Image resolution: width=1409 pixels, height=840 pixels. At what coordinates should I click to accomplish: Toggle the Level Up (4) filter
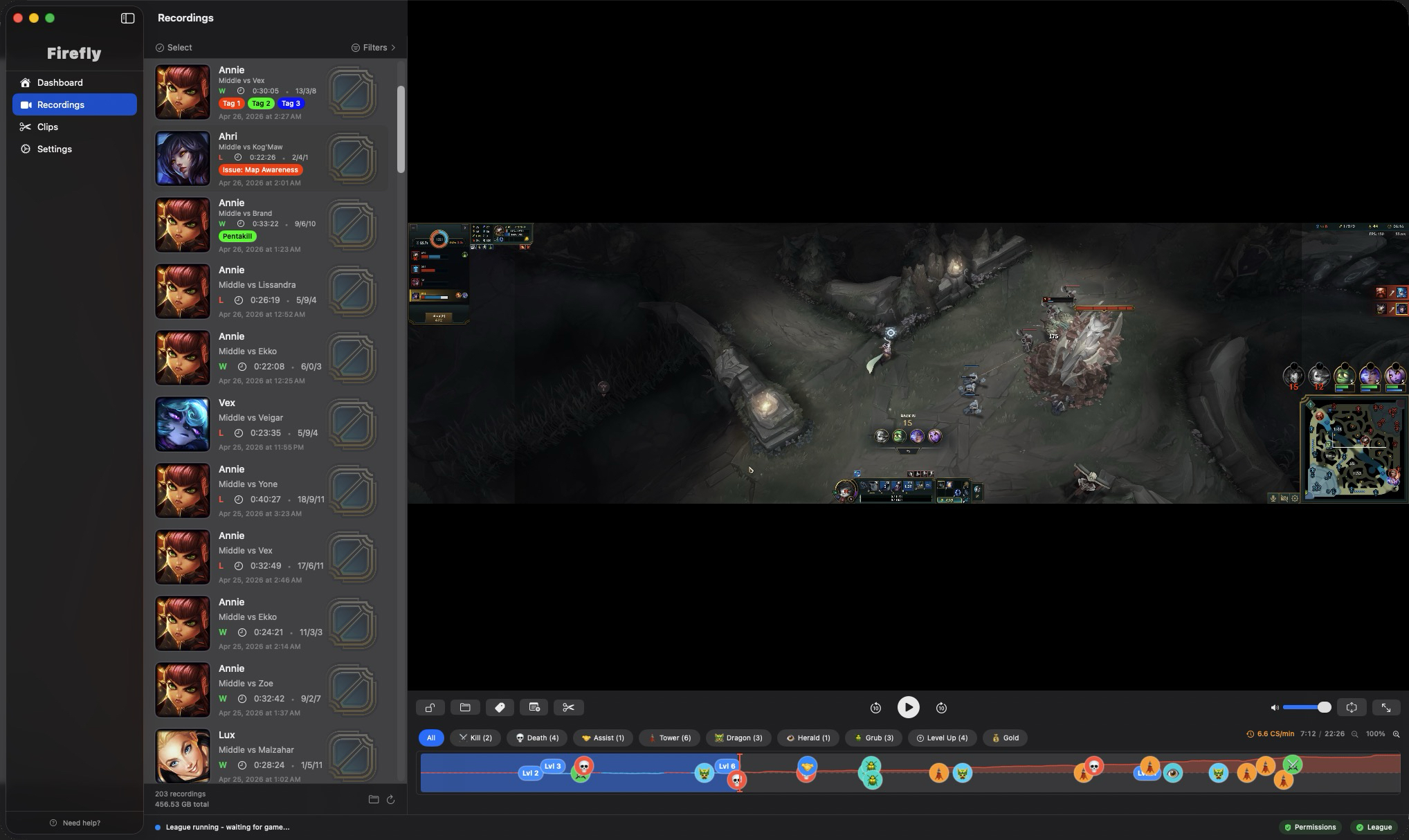point(942,738)
